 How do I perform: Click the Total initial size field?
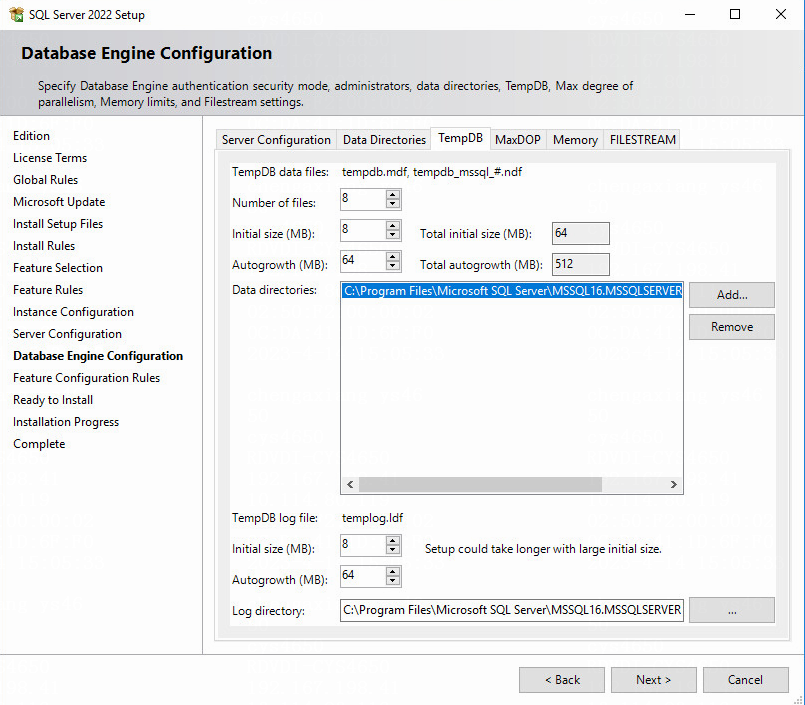pos(581,233)
